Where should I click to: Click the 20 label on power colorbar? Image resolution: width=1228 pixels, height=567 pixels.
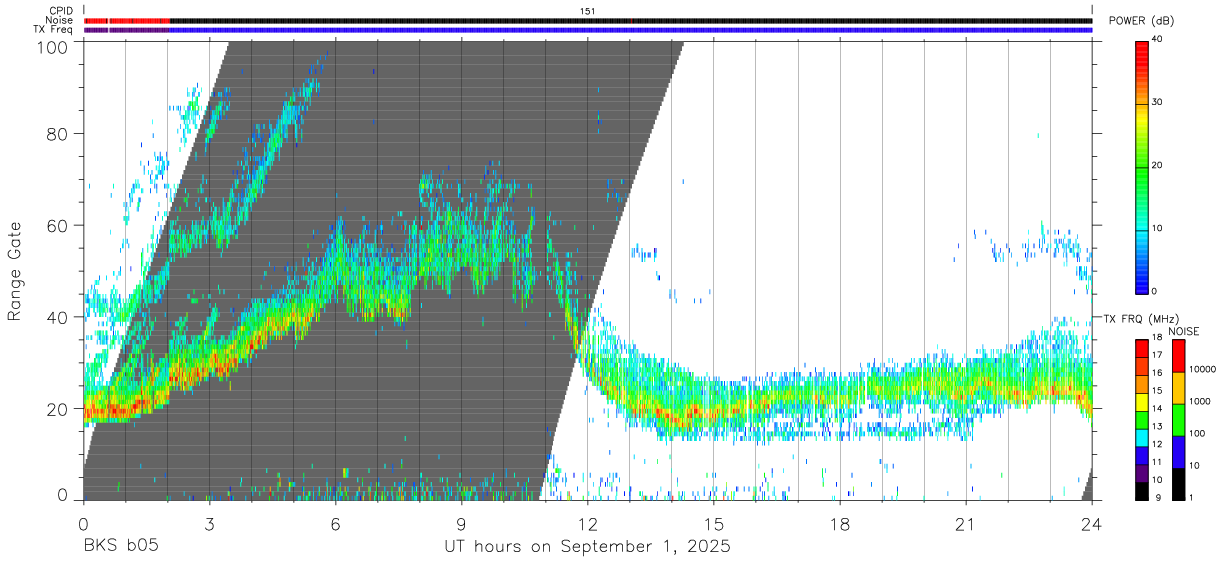coord(1157,166)
